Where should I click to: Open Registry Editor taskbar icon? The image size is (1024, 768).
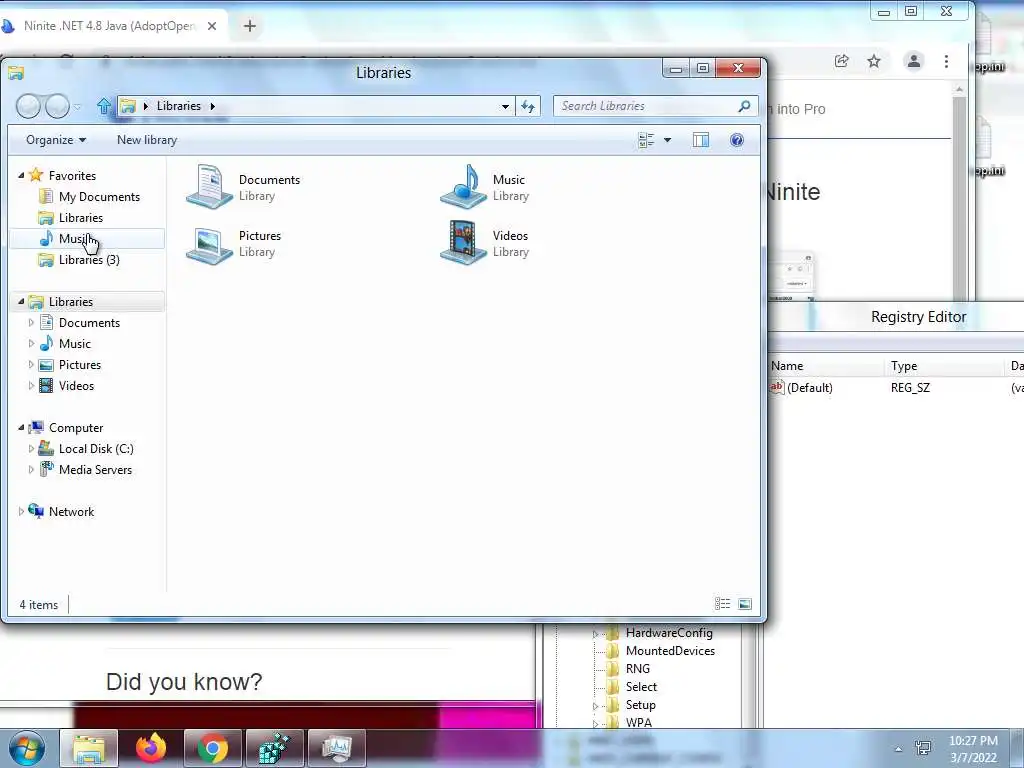click(x=274, y=748)
